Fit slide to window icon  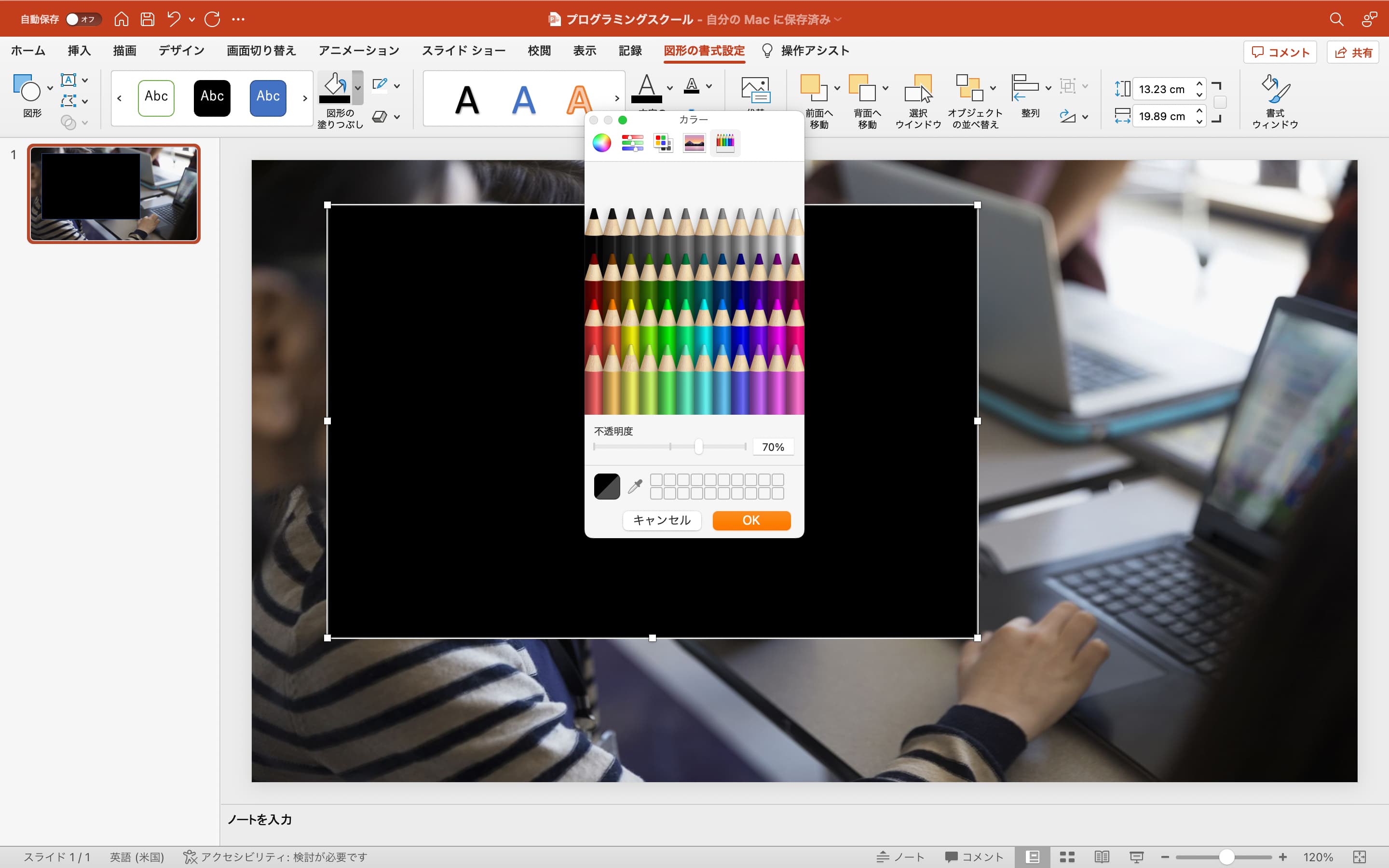1359,856
